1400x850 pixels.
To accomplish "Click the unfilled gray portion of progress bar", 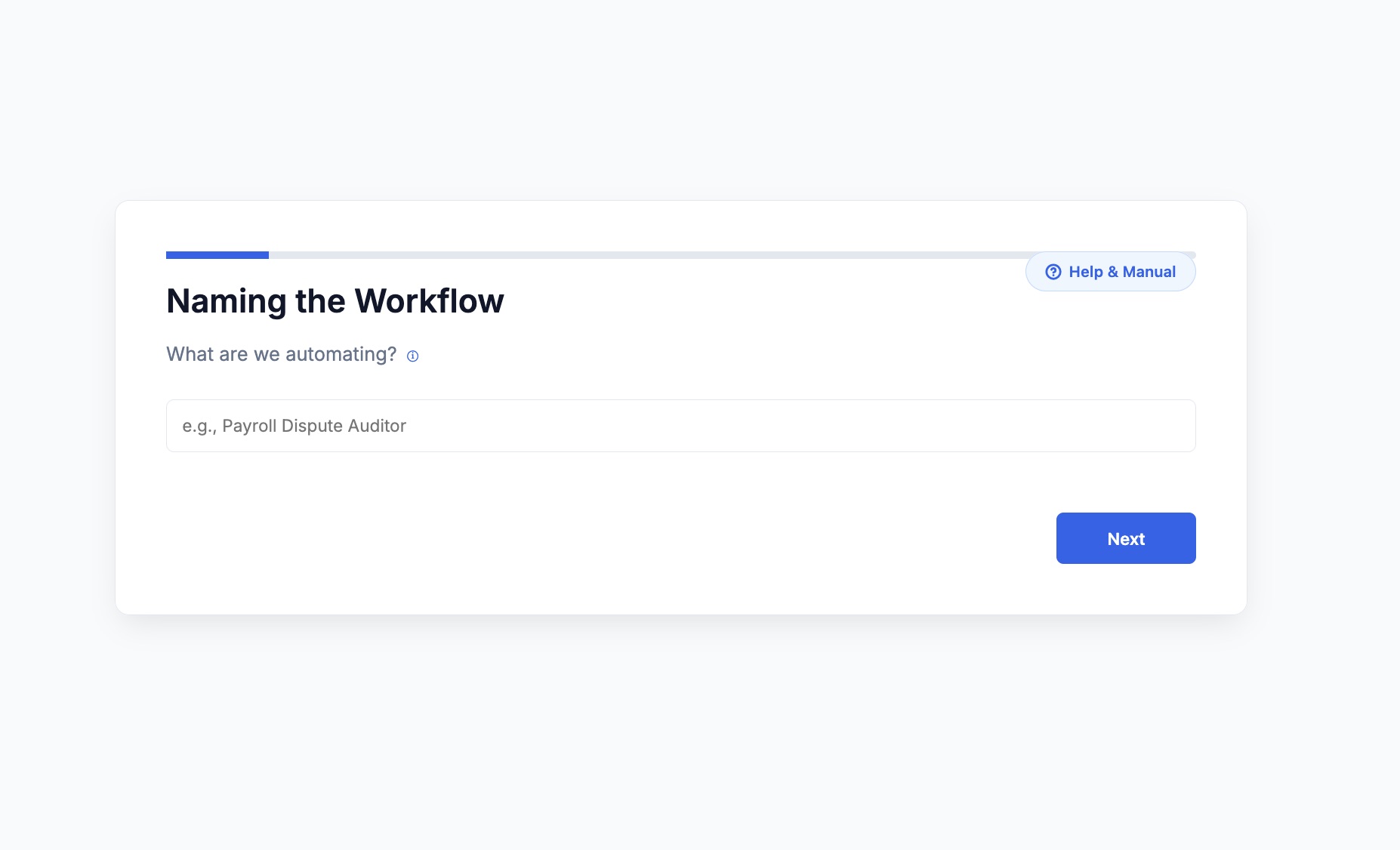I will click(x=642, y=255).
